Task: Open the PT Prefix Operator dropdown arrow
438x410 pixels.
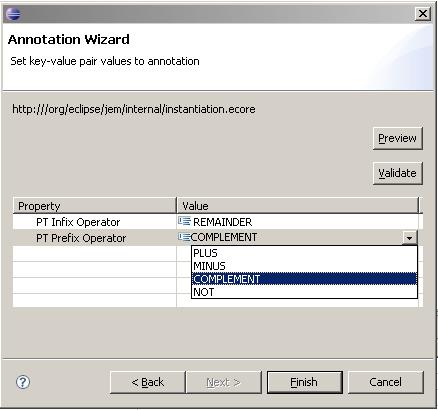Action: coord(409,238)
